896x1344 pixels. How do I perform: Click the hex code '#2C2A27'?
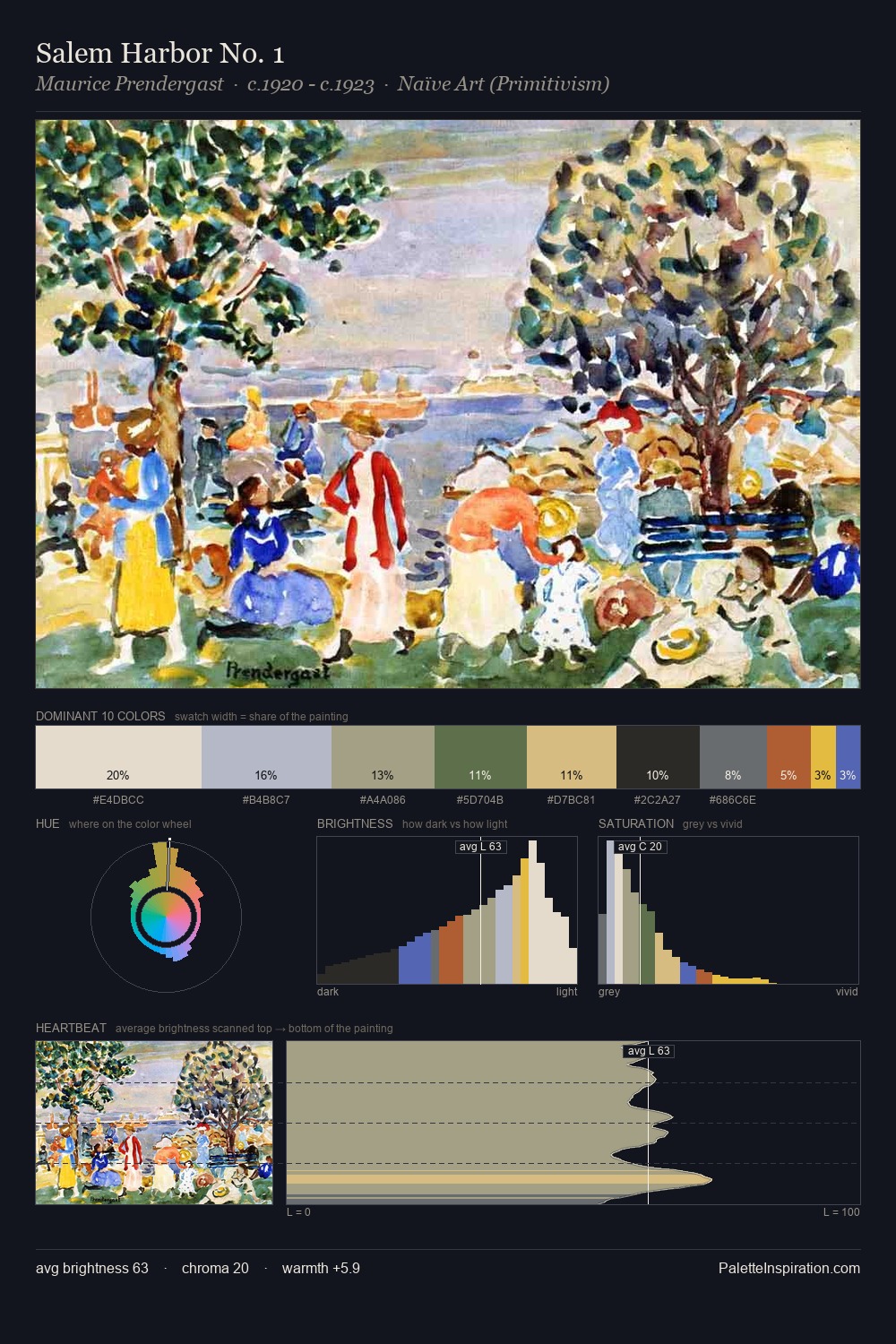click(658, 799)
